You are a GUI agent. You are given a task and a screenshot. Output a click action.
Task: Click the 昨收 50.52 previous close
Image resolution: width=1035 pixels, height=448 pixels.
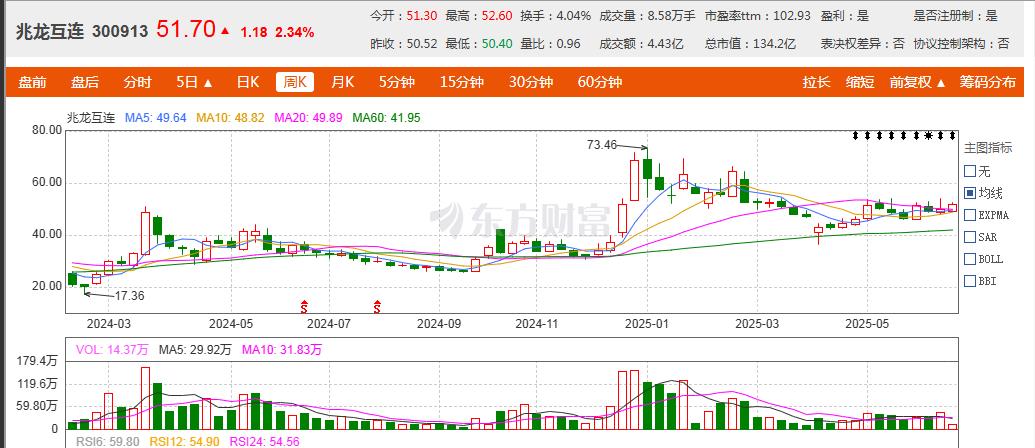pos(403,44)
